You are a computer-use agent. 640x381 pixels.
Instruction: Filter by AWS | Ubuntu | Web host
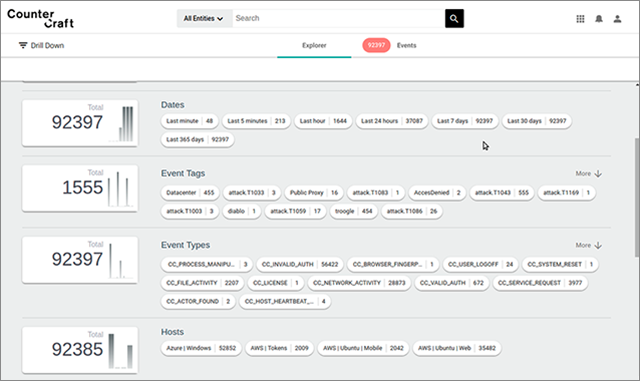(x=456, y=348)
